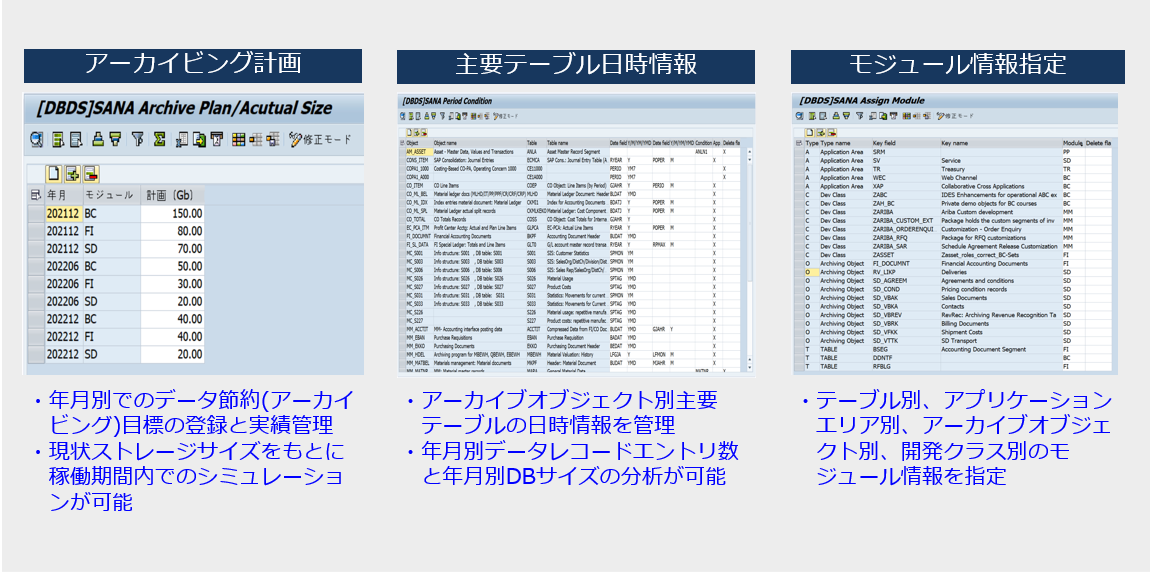Image resolution: width=1150 pixels, height=572 pixels.
Task: Click the funnel filter icon in Archive Plan toolbar
Action: [137, 139]
